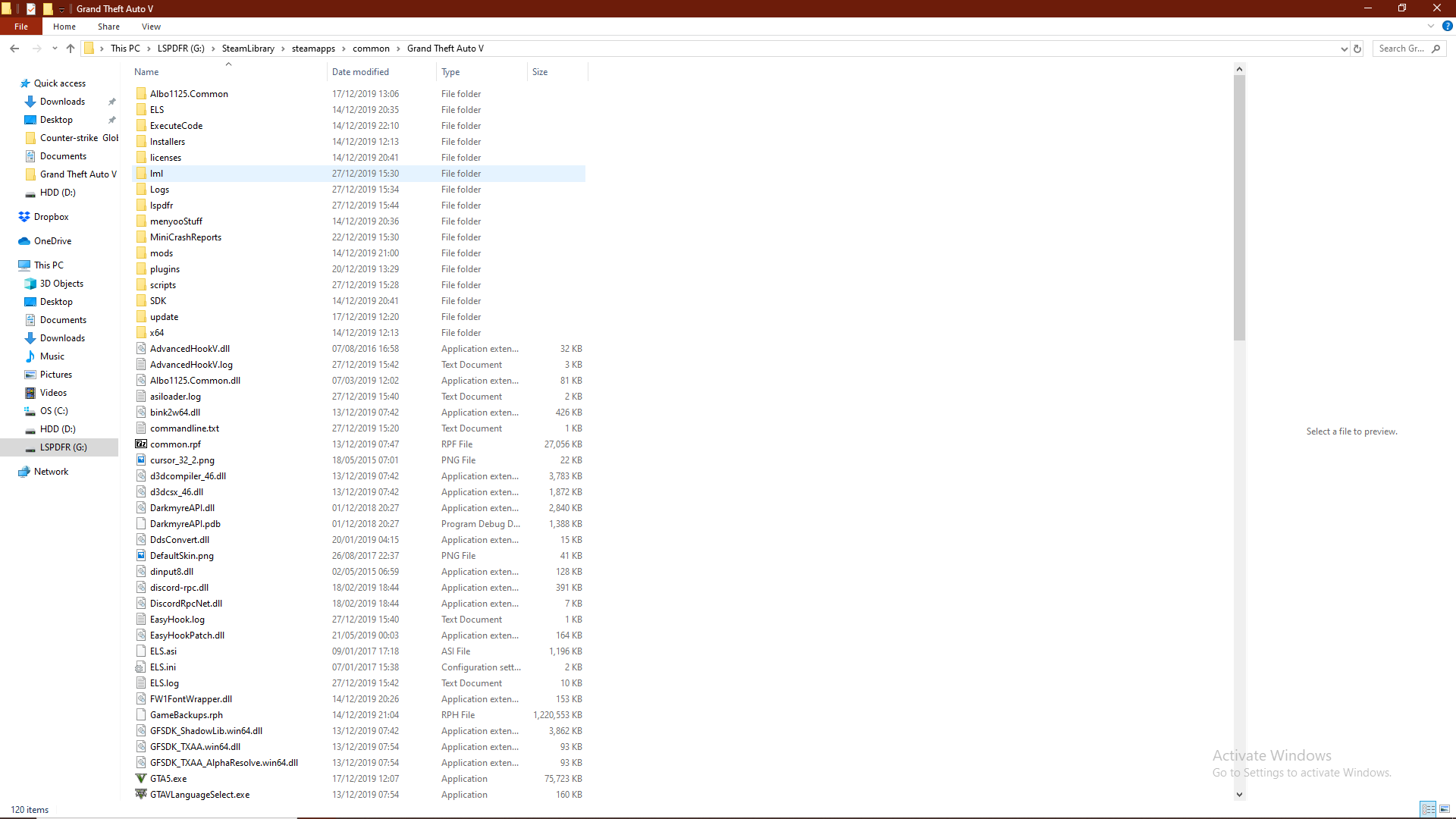Click the vertical scrollbar thumb in the file list
Viewport: 1456px width, 819px height.
click(1239, 205)
